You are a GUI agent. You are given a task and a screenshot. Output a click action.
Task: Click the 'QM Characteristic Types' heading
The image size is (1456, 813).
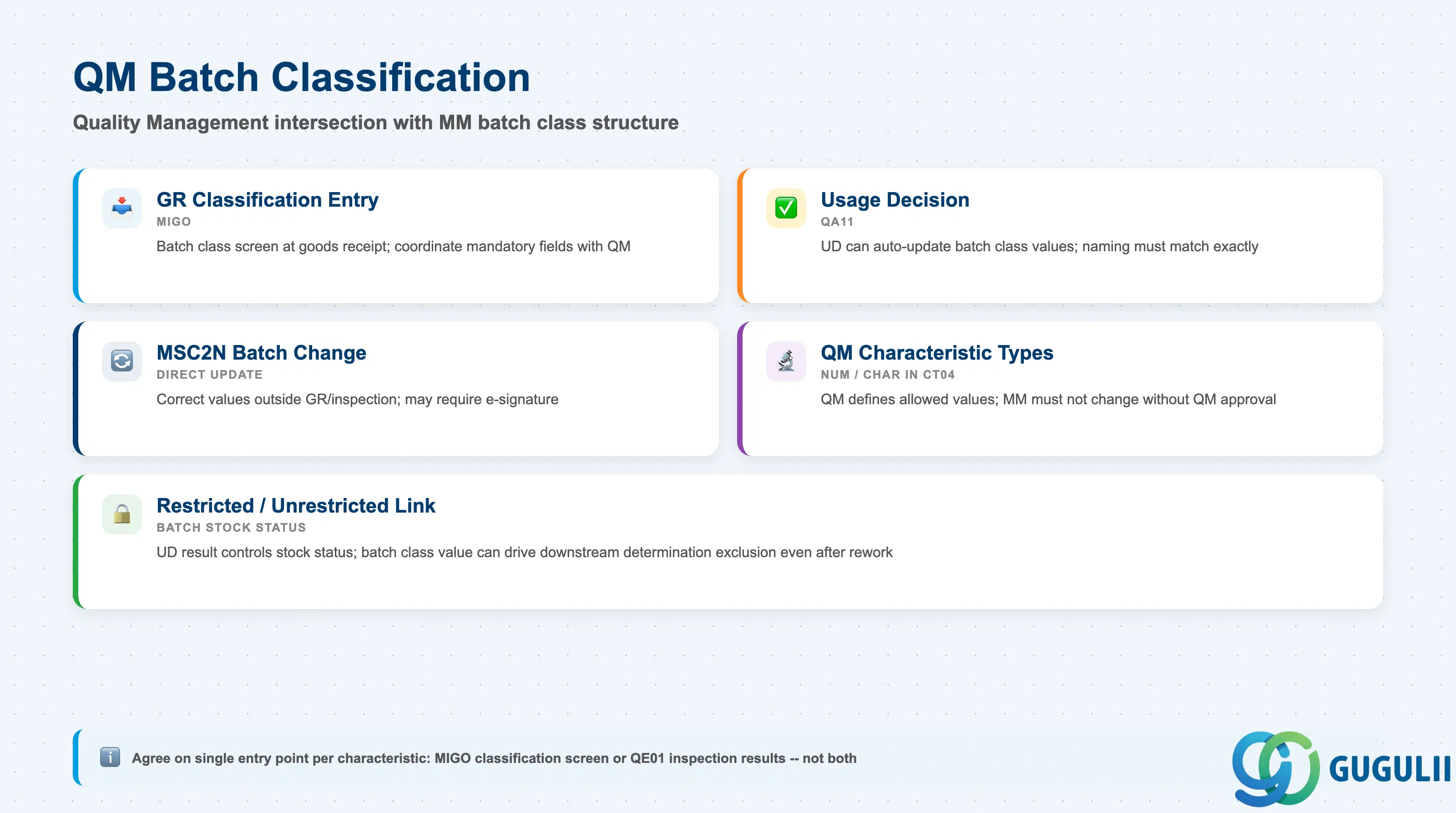pos(936,353)
